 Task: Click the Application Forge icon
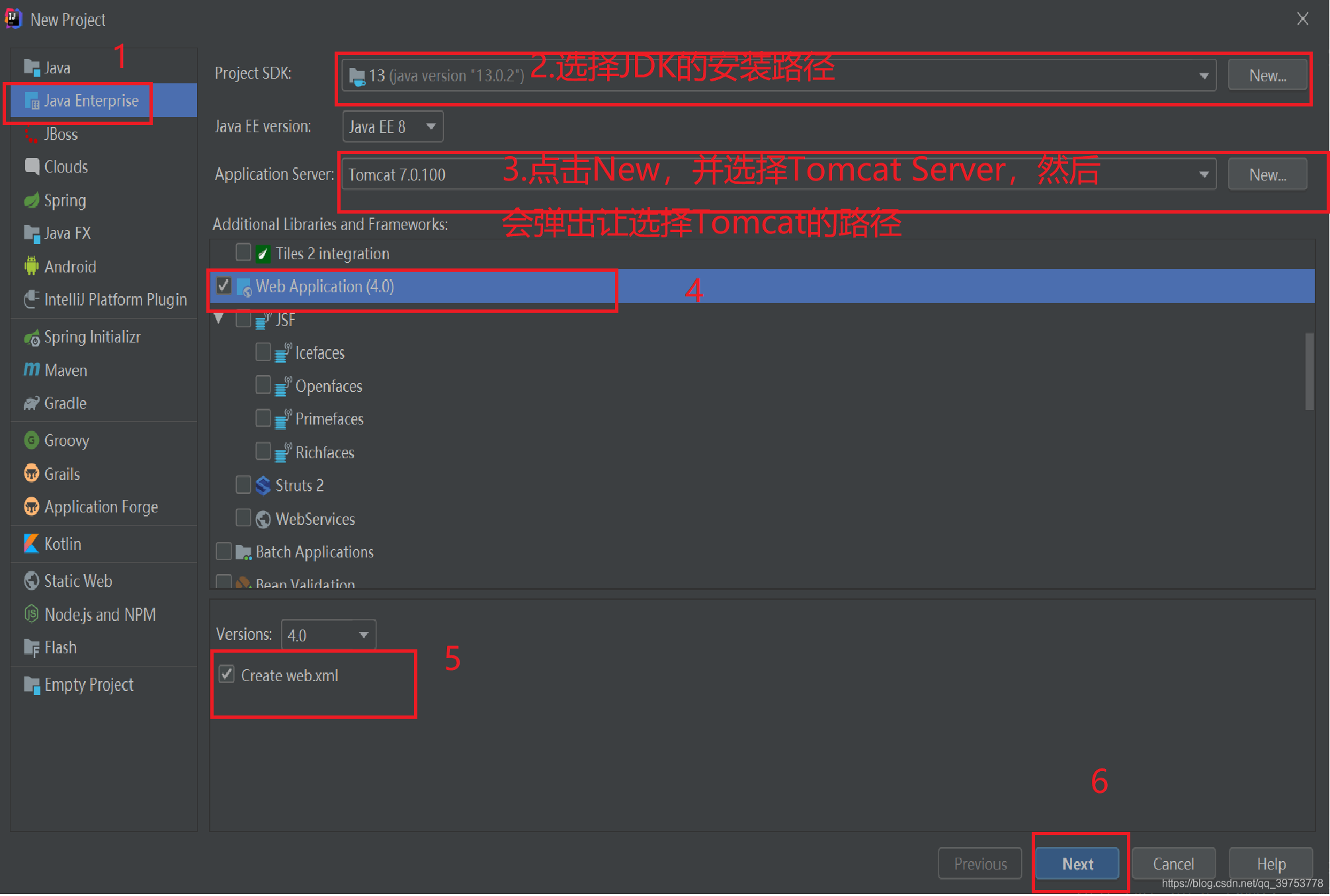[32, 507]
